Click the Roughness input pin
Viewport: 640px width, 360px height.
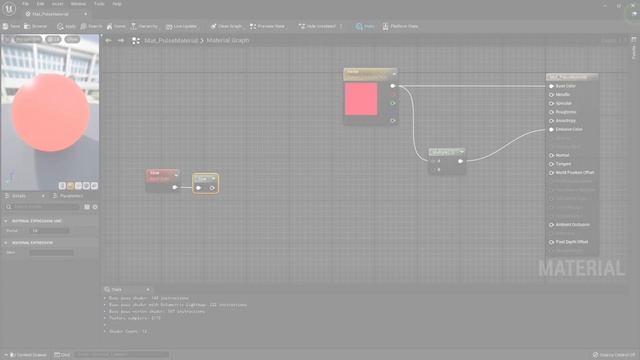coord(551,112)
